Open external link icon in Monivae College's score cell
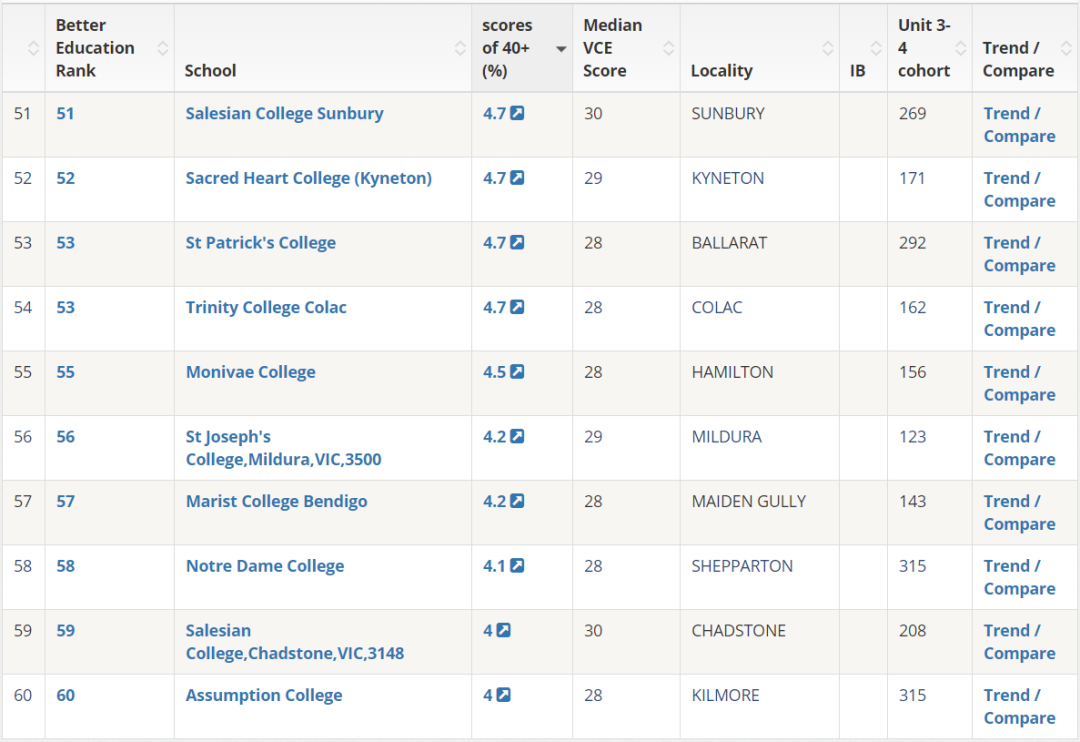 tap(517, 372)
